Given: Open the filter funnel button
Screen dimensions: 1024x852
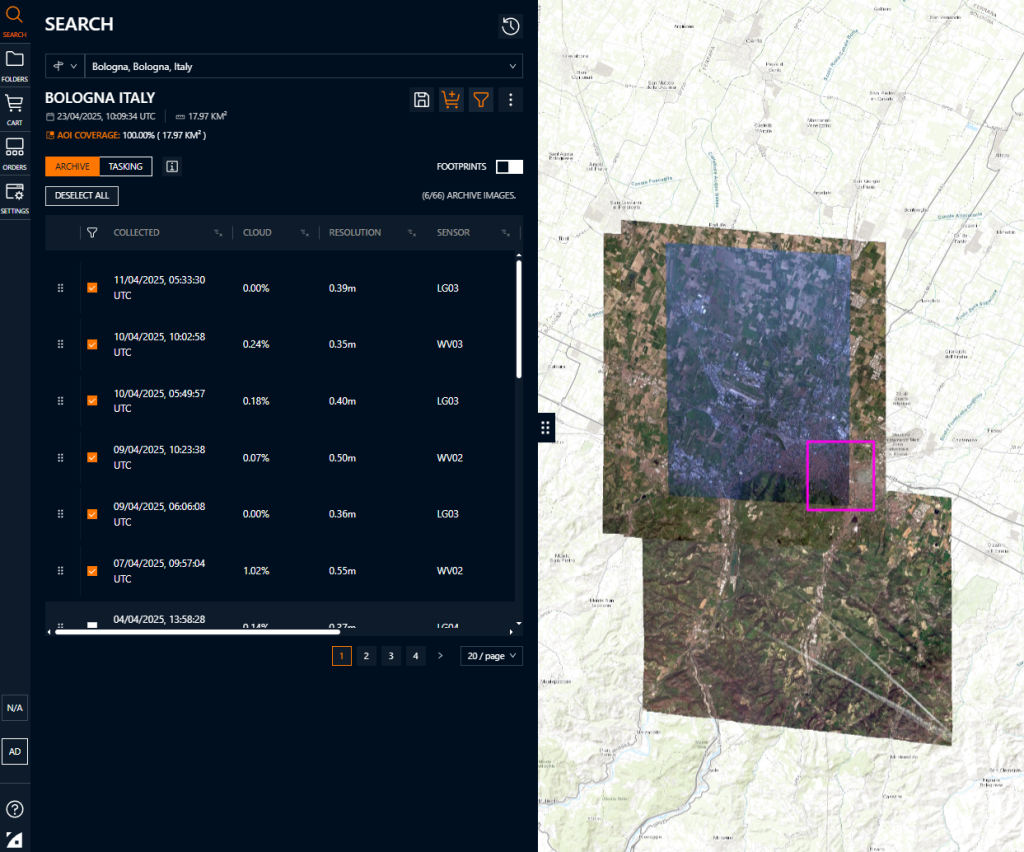Looking at the screenshot, I should click(481, 99).
